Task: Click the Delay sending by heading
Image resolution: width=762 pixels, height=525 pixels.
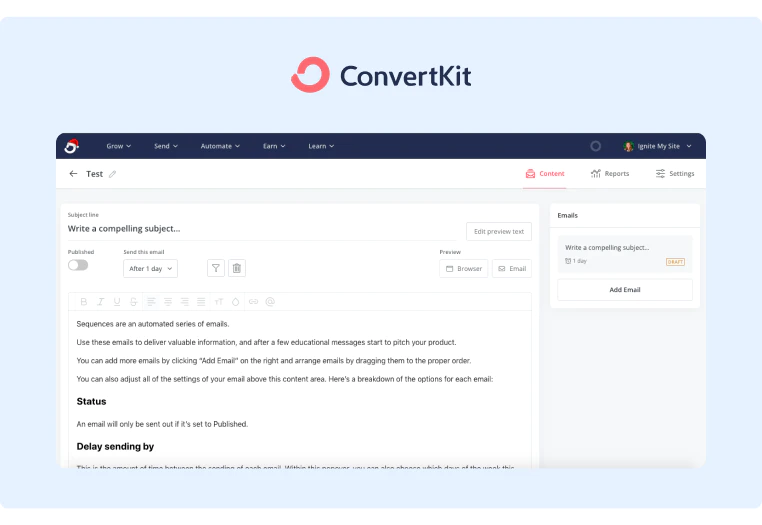Action: (115, 447)
